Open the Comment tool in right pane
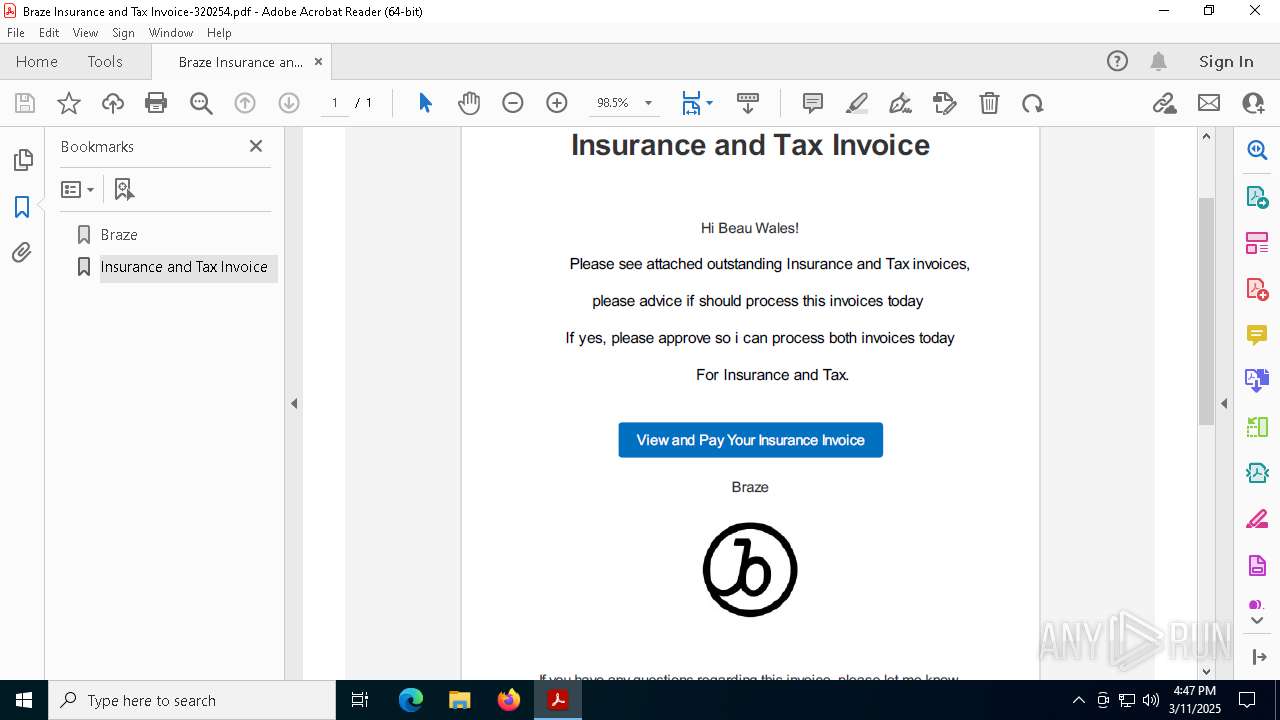 click(x=1257, y=335)
